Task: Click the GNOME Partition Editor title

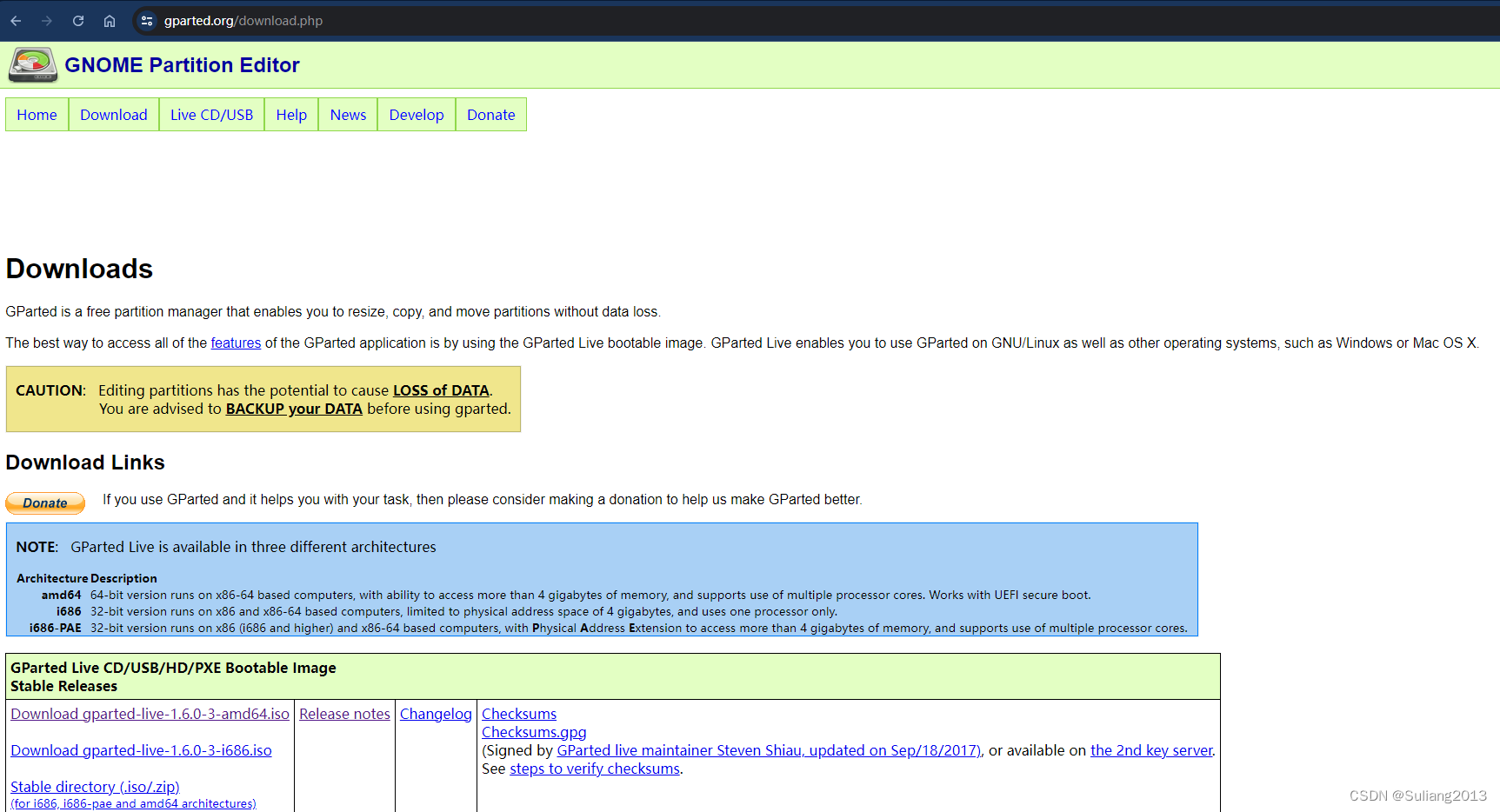Action: coord(182,65)
